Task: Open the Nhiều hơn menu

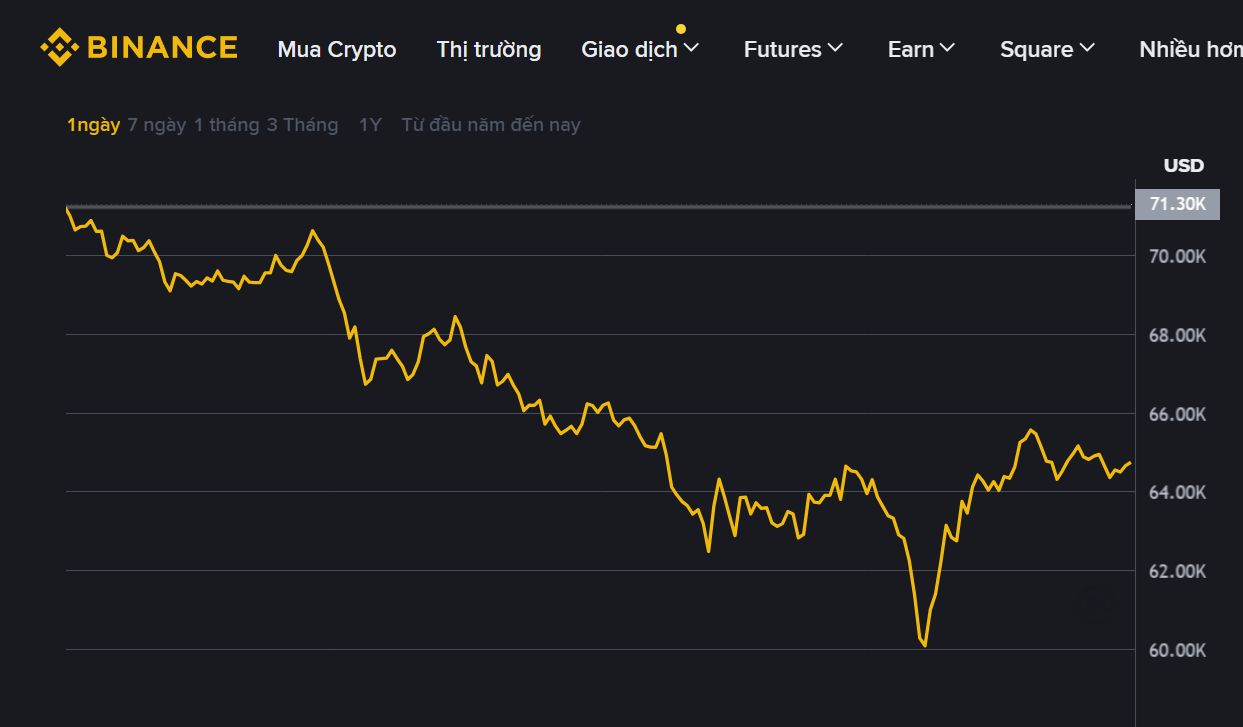Action: click(1190, 49)
